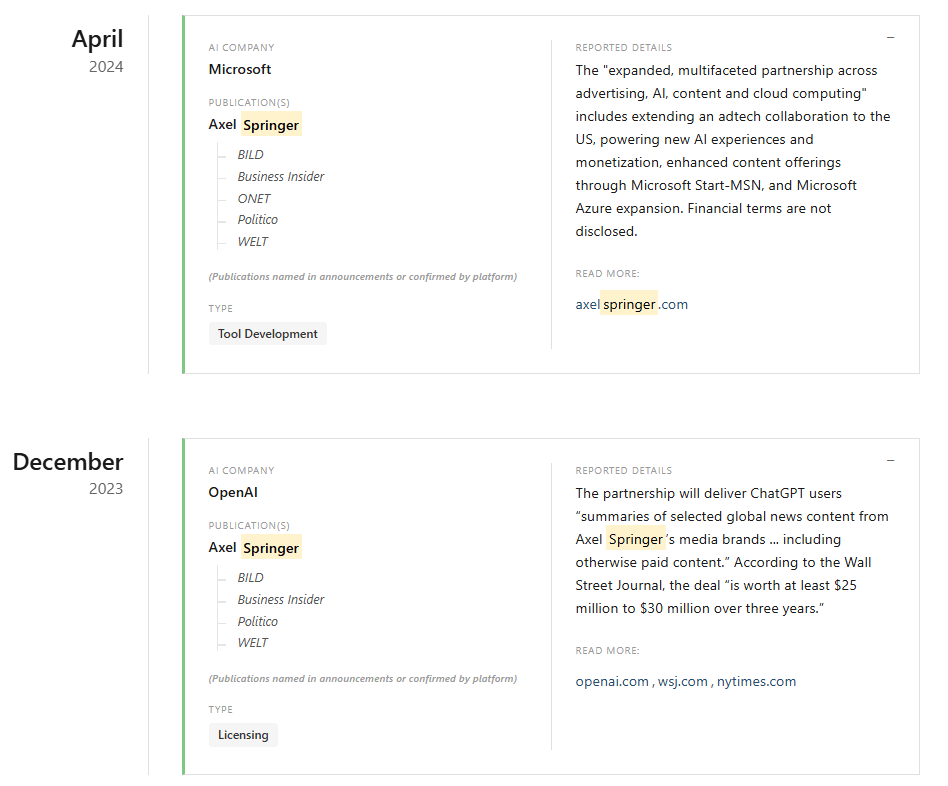948x786 pixels.
Task: Open the openai.com source link
Action: click(x=612, y=681)
